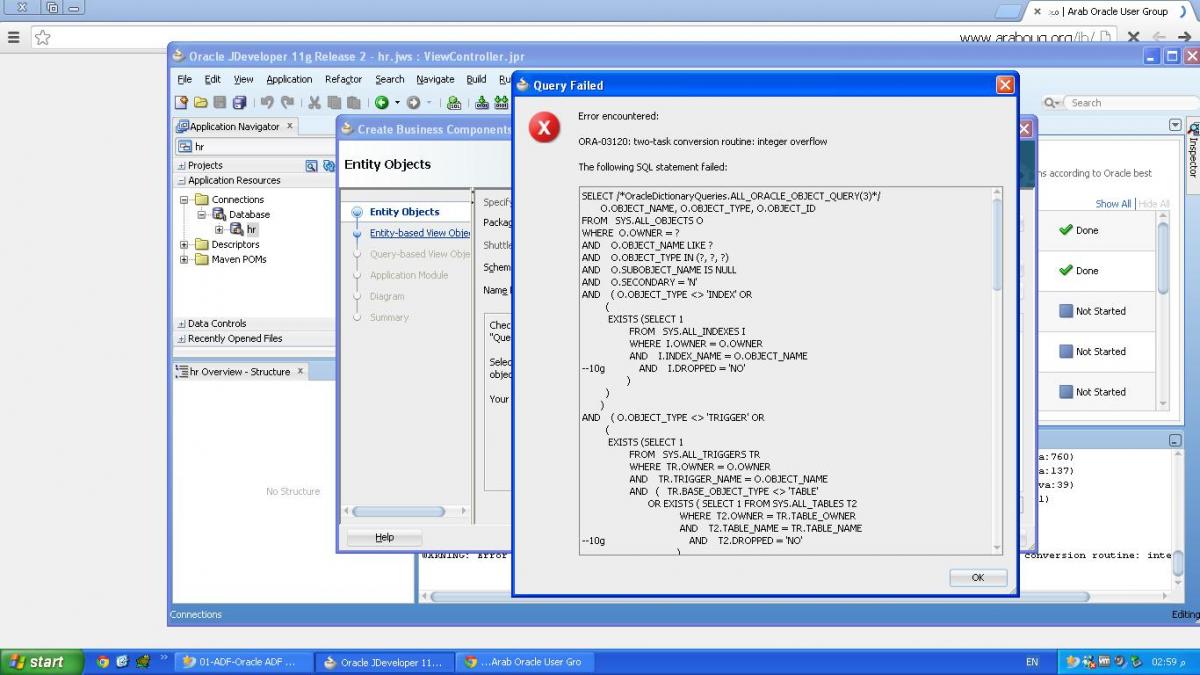Viewport: 1200px width, 675px height.
Task: Click the Save All toolbar icon
Action: (239, 102)
